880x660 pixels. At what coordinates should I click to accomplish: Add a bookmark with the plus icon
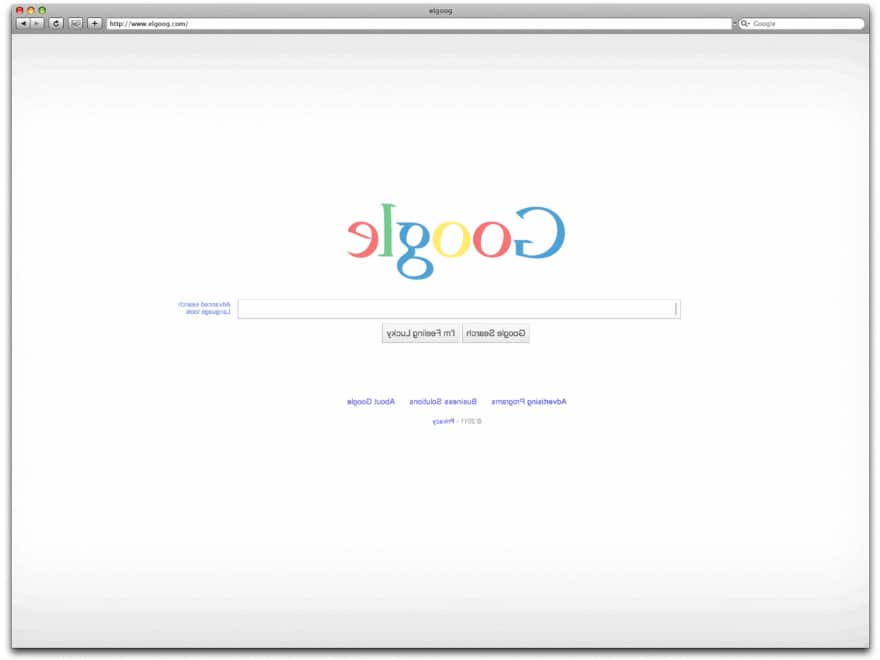(94, 24)
